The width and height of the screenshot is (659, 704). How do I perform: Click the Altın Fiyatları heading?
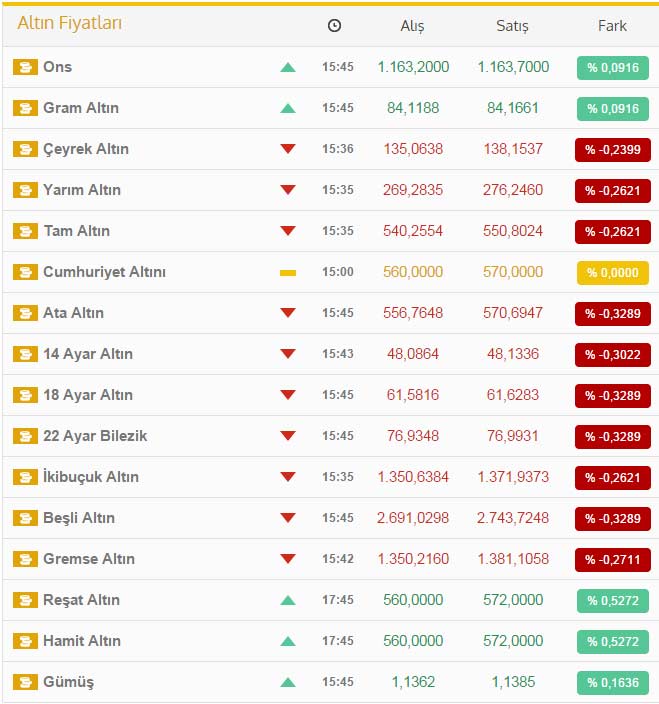pos(70,23)
